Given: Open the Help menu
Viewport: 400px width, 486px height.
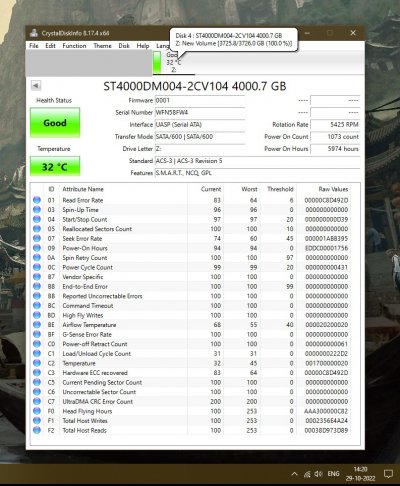Looking at the screenshot, I should (x=143, y=46).
